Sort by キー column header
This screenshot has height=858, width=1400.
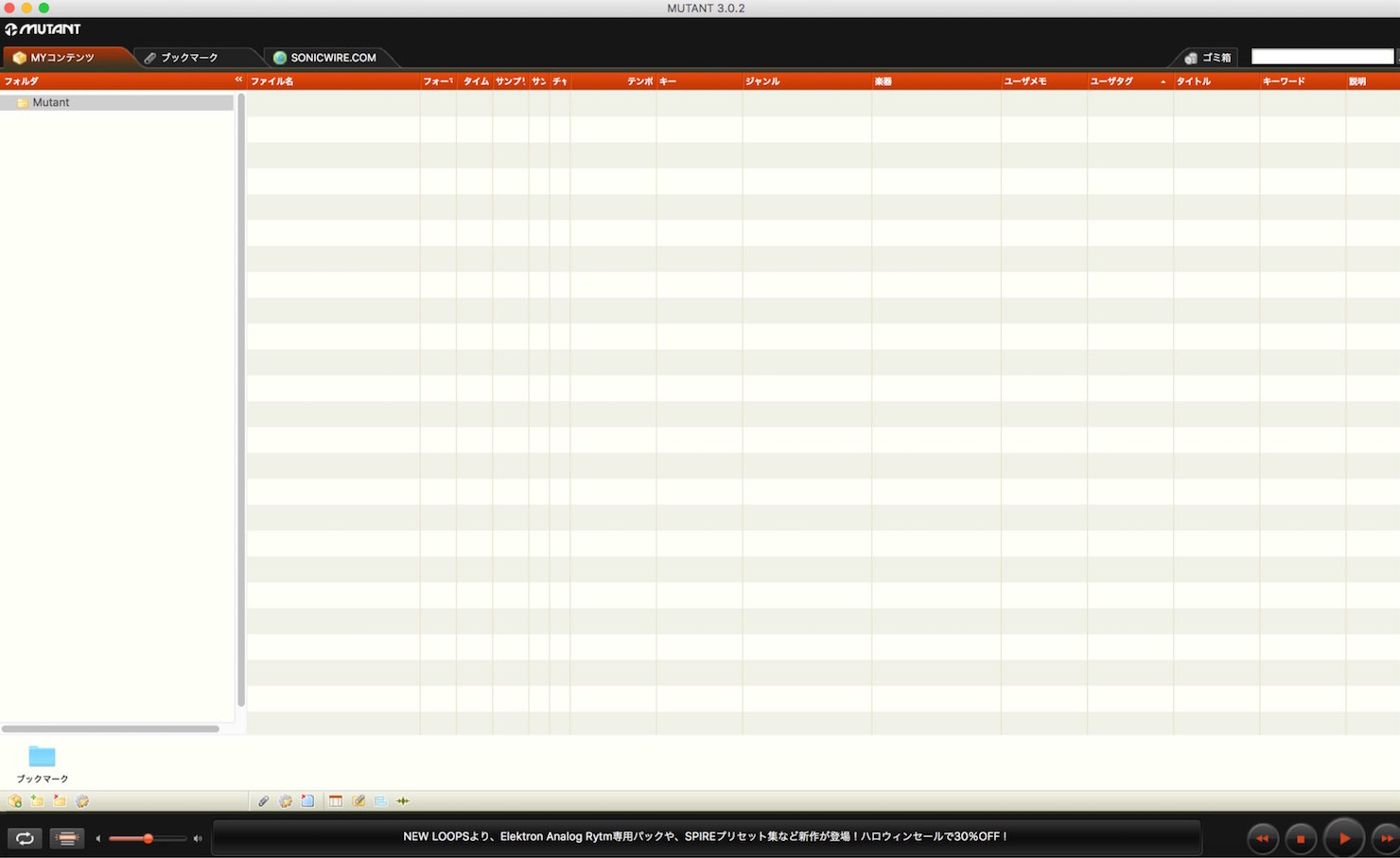point(699,81)
